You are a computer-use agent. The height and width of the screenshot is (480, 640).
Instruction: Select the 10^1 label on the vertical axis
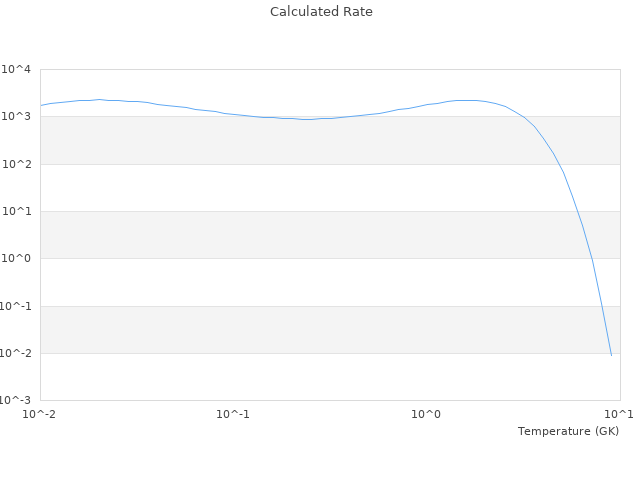[x=17, y=212]
